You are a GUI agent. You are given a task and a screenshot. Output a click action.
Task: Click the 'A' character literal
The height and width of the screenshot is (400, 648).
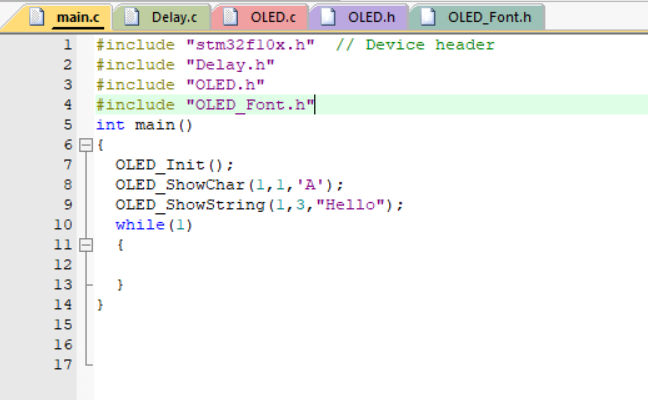pos(310,185)
